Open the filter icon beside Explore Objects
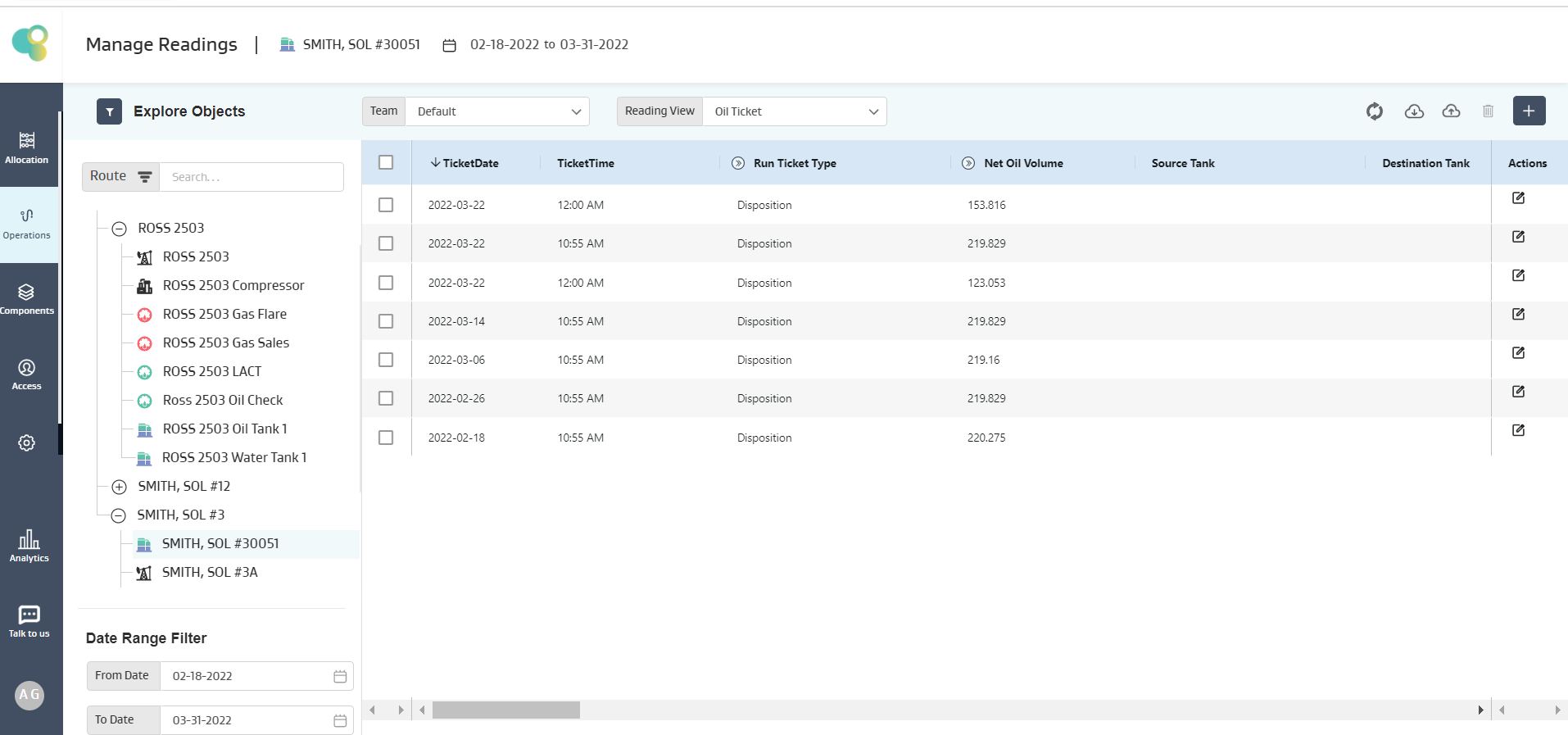Viewport: 1568px width, 735px height. pos(109,111)
